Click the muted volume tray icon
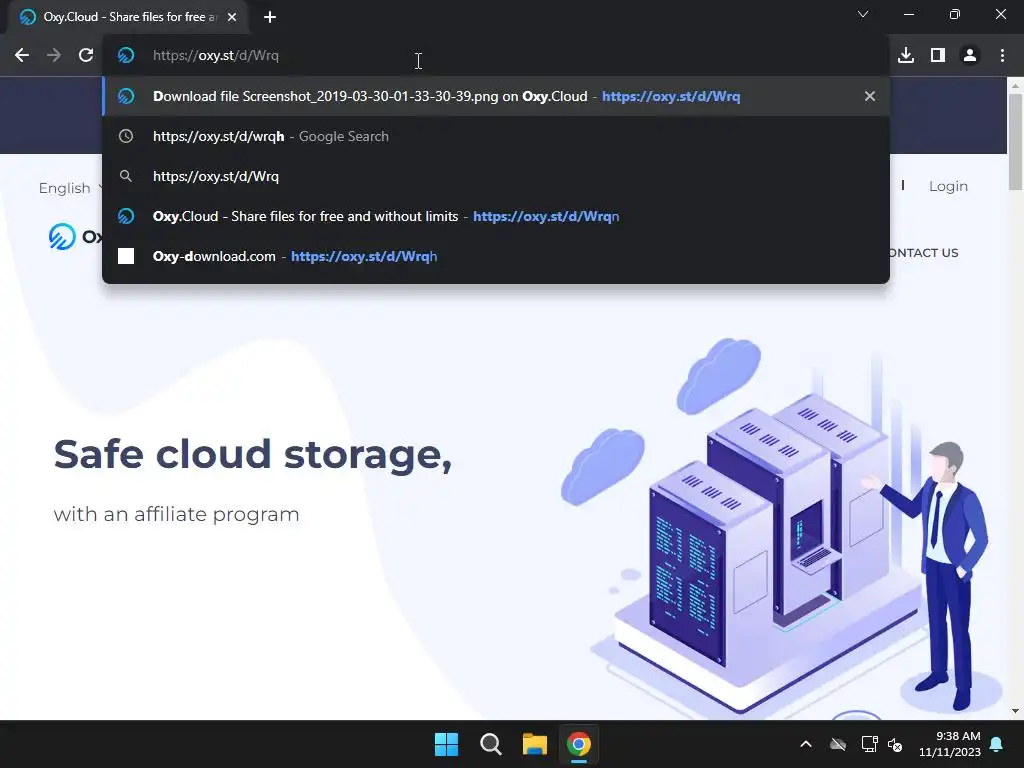This screenshot has width=1024, height=768. point(895,744)
